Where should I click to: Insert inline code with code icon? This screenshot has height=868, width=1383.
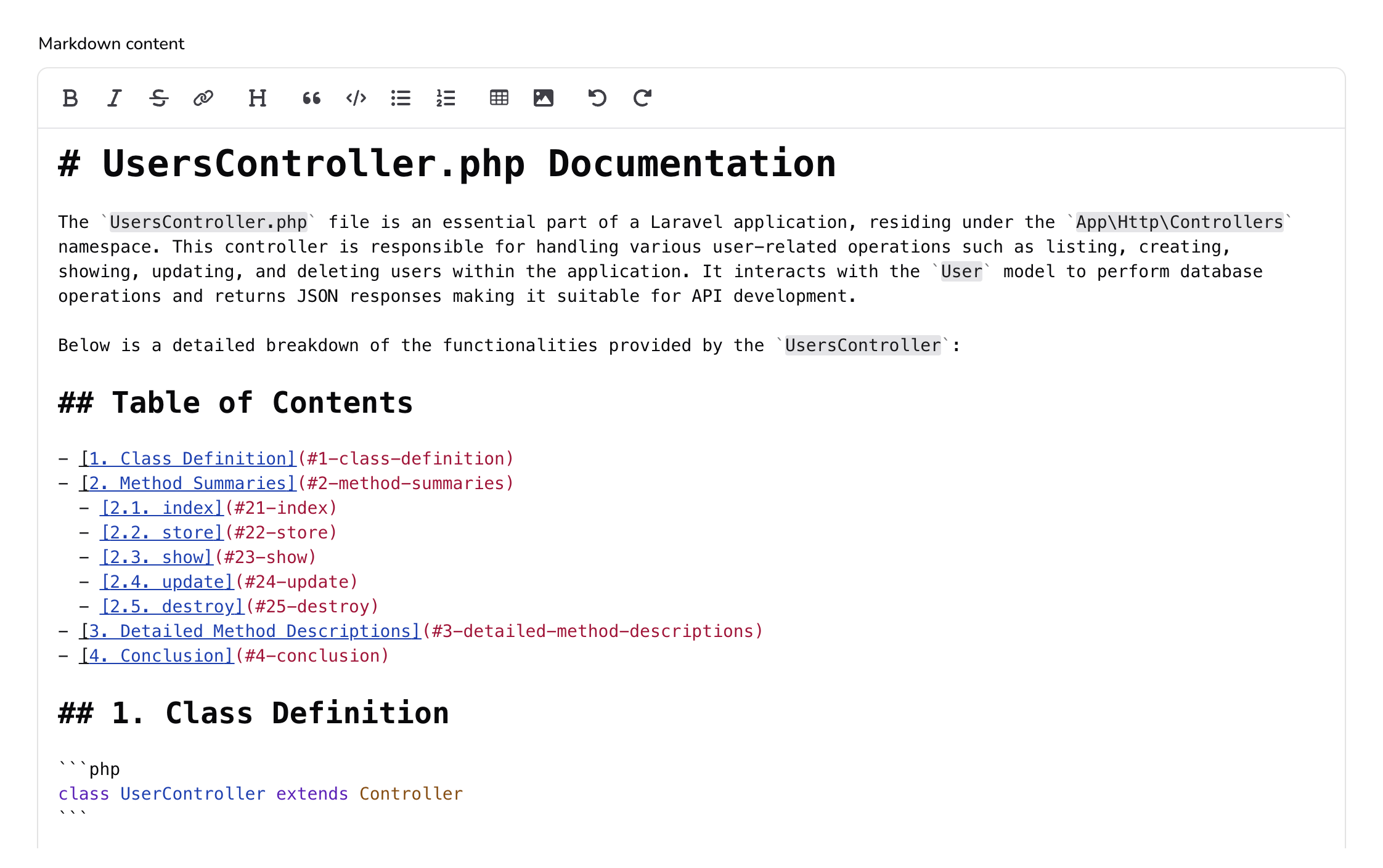(356, 98)
